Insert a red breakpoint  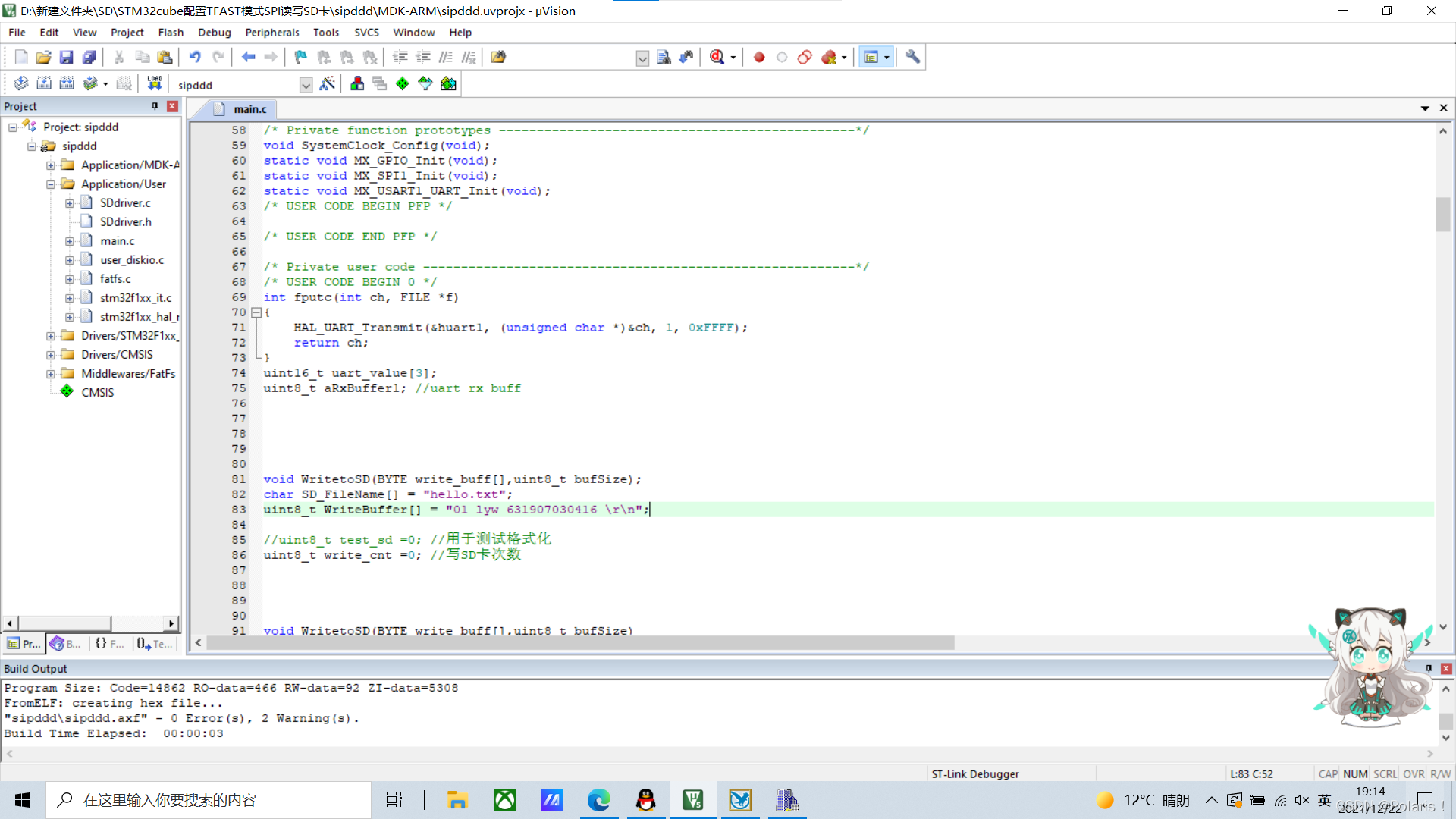click(759, 57)
